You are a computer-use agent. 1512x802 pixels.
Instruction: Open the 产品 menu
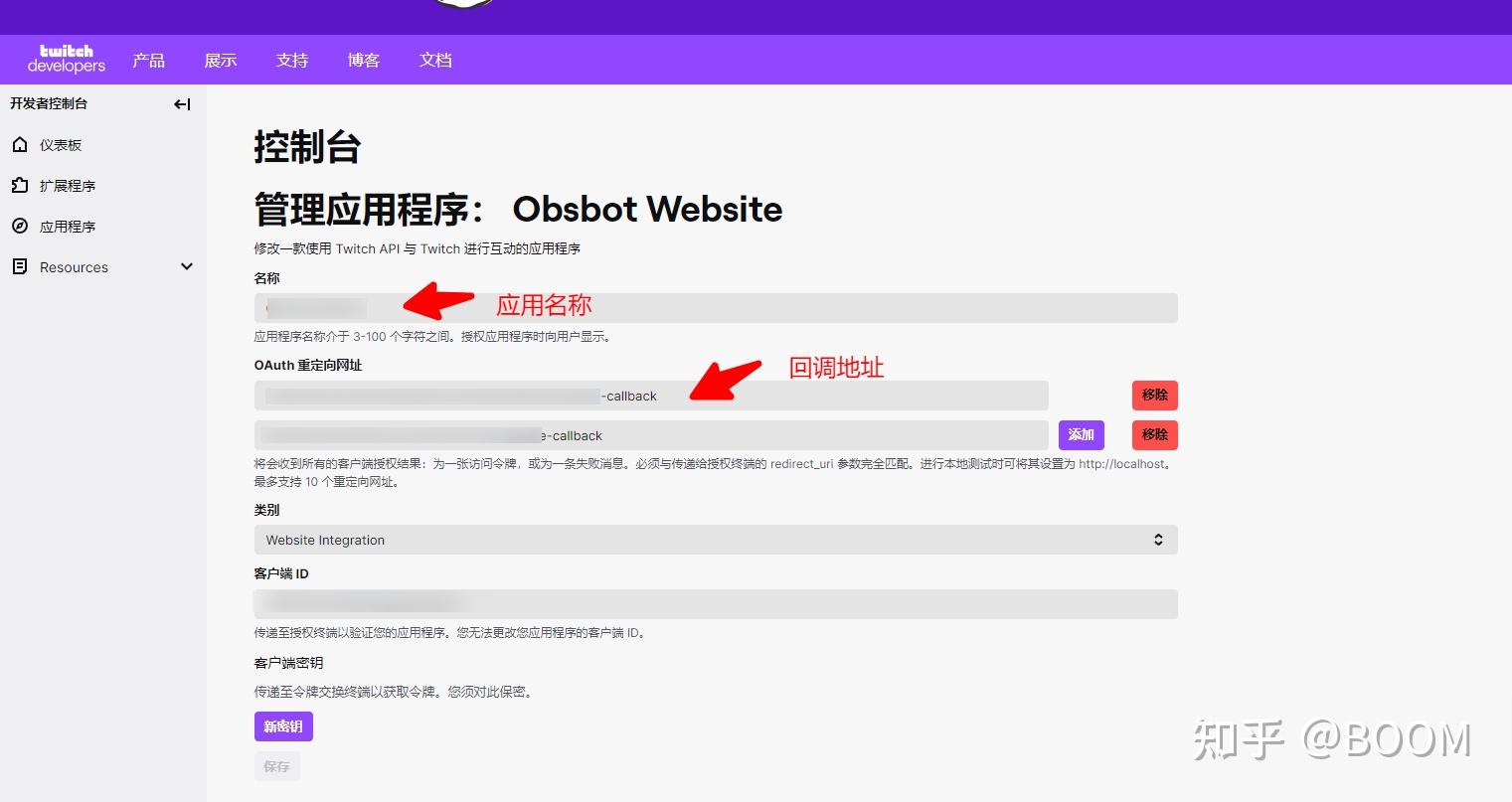pos(149,61)
